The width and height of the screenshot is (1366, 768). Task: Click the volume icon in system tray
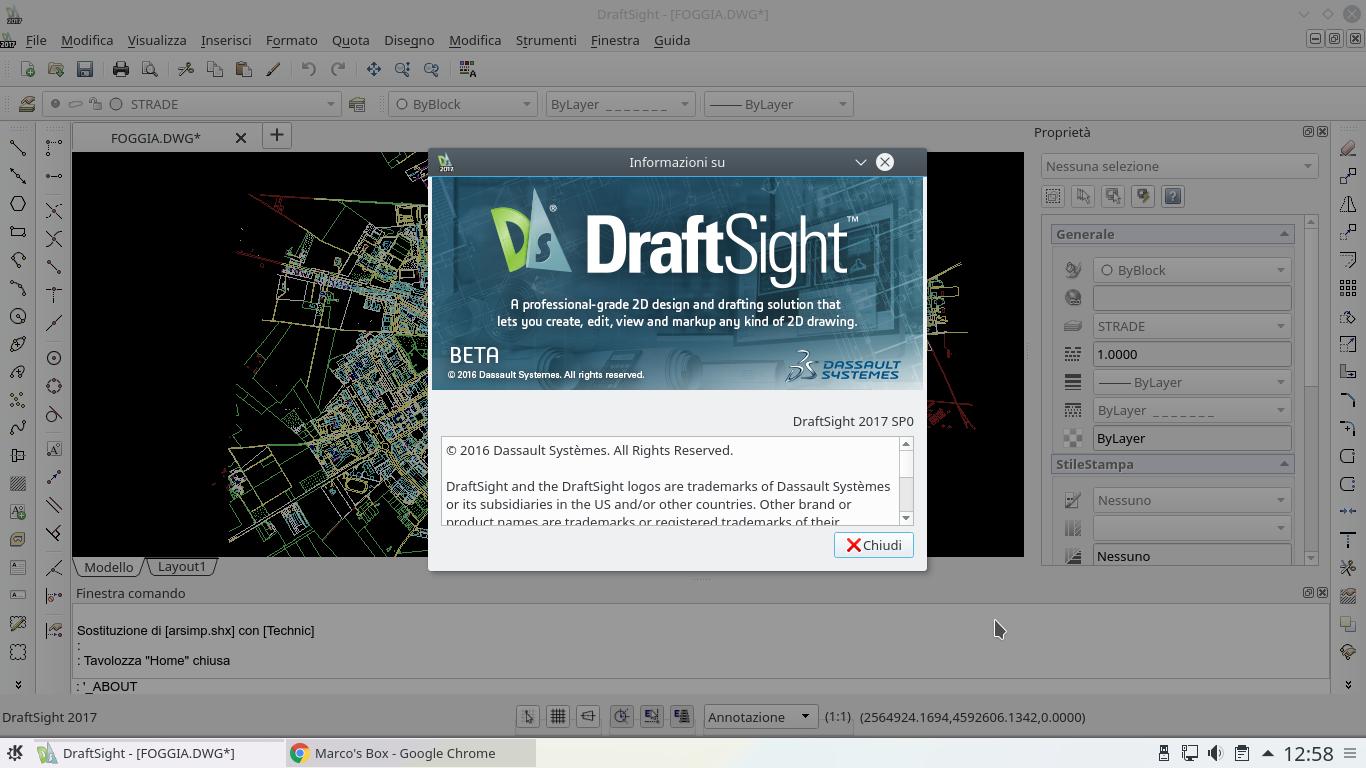coord(1215,753)
